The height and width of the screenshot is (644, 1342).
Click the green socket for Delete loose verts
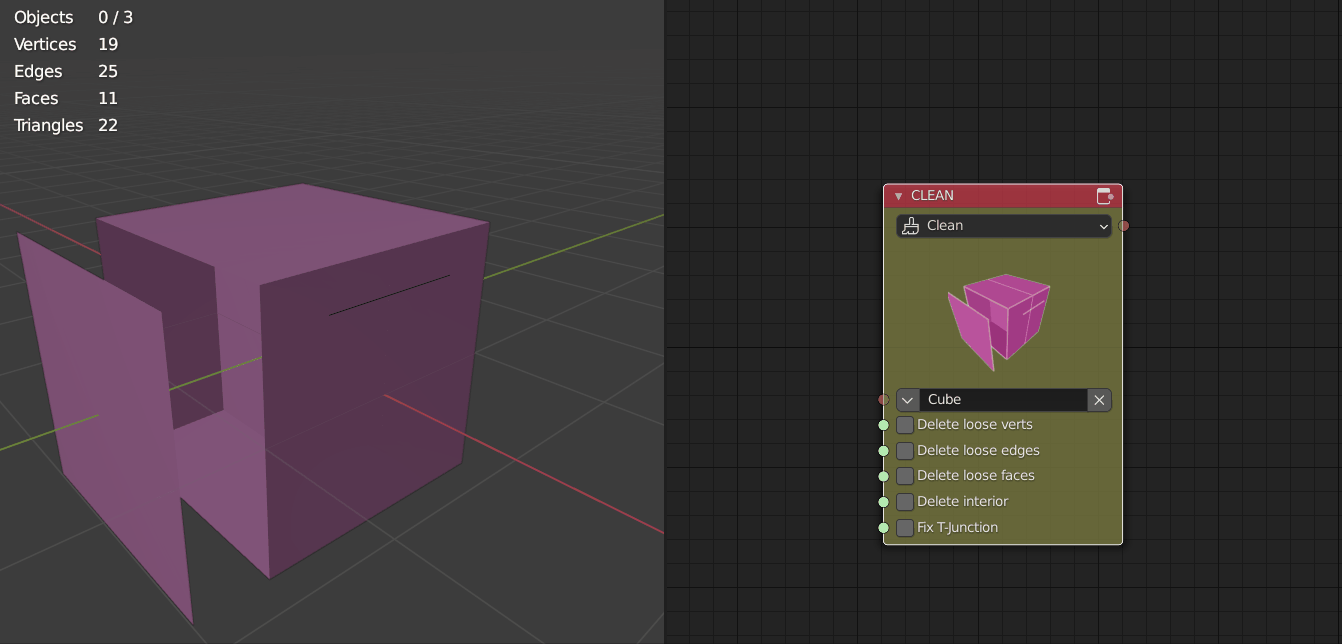pyautogui.click(x=883, y=425)
